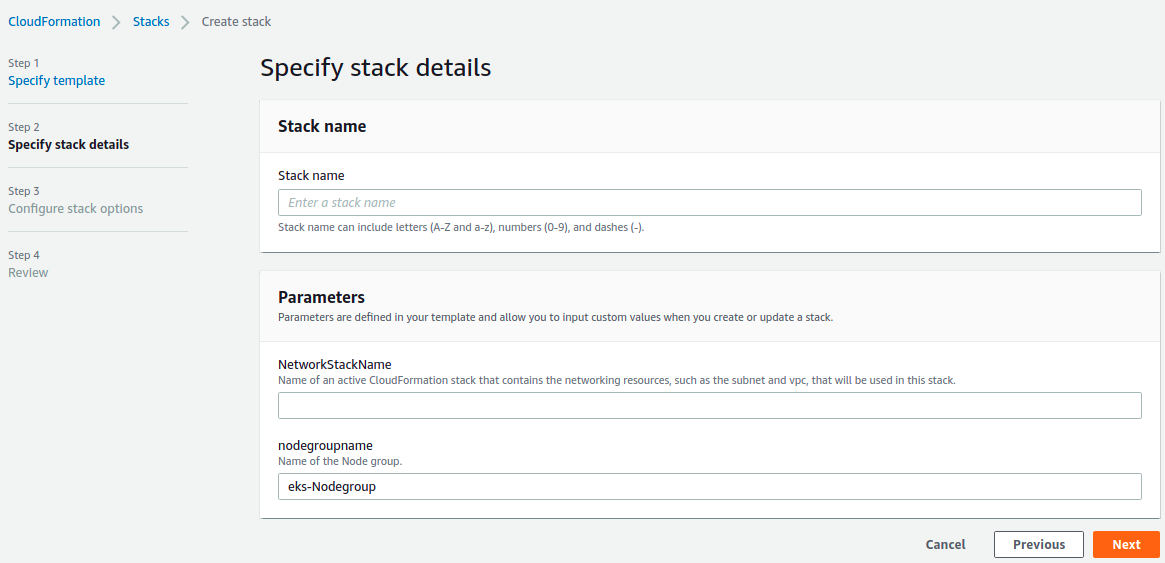This screenshot has height=563, width=1165.
Task: Click the chevron icon after CloudFormation breadcrumb
Action: coord(117,22)
